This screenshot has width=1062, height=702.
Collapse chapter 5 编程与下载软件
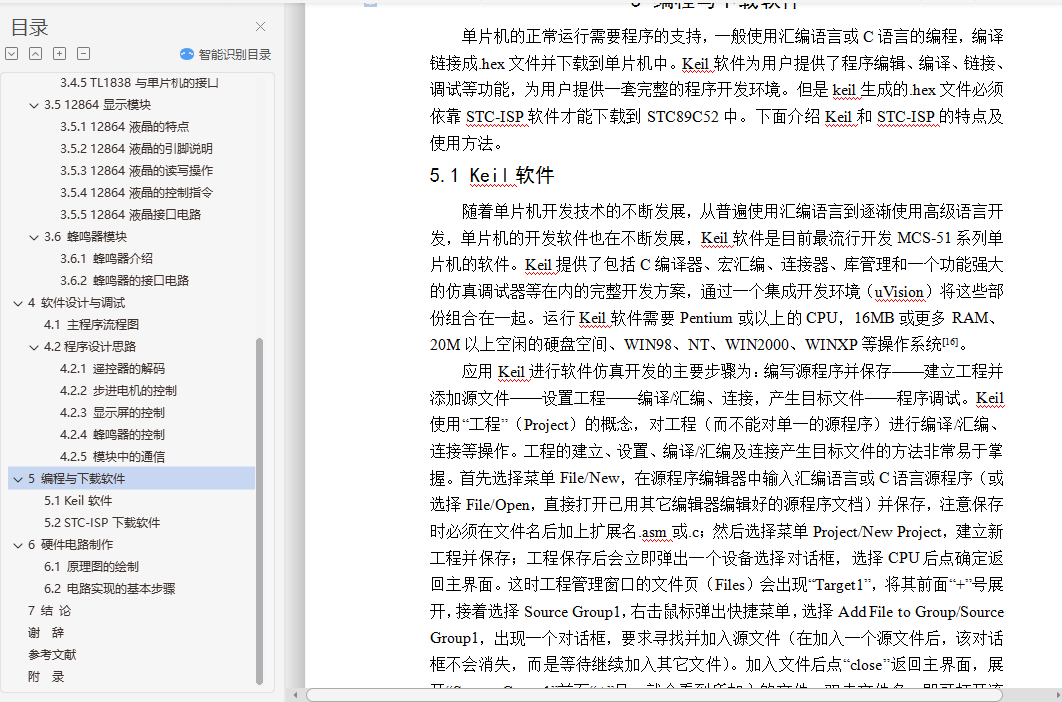[18, 479]
